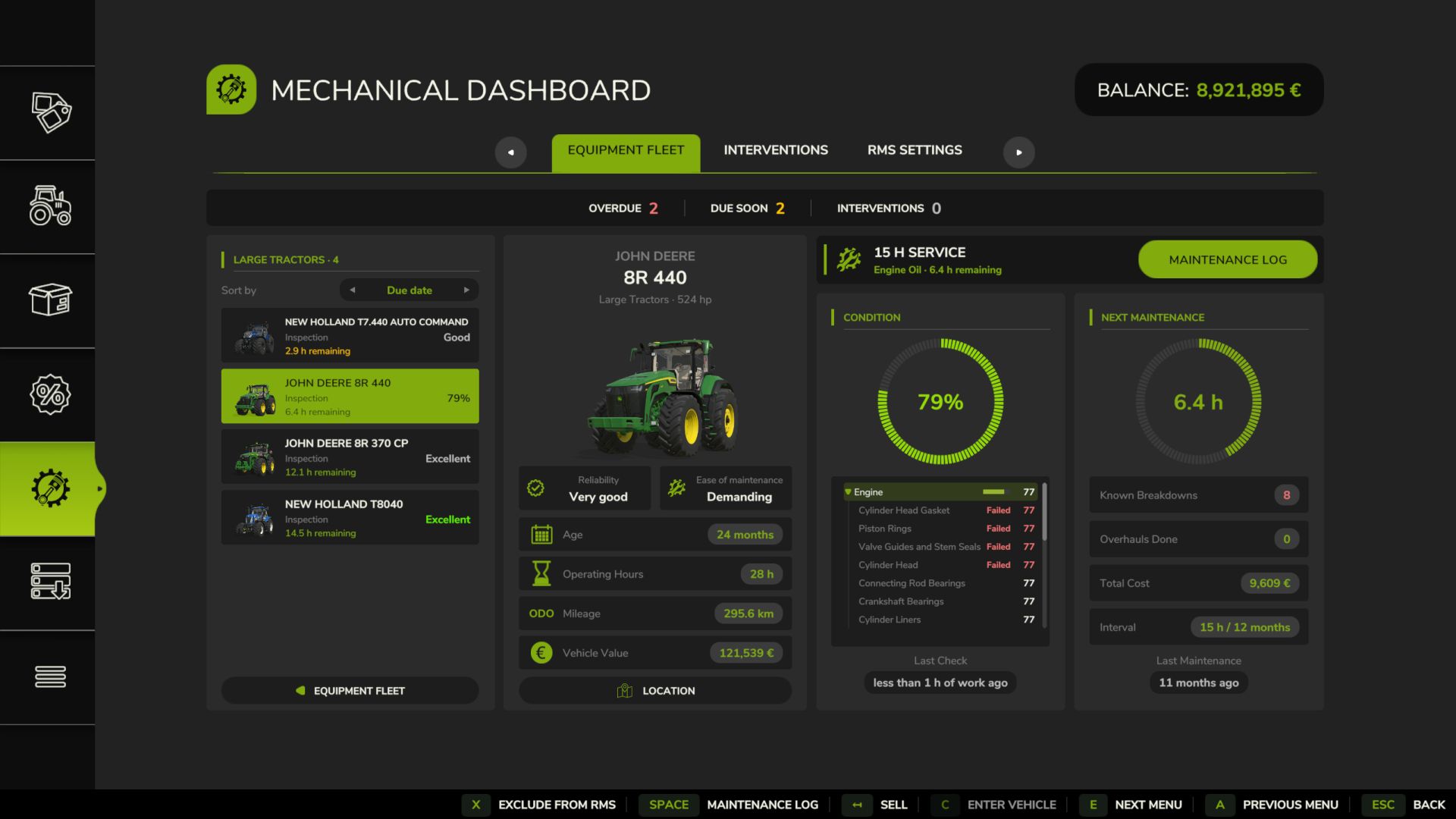Click the Overdue 2 counter
The height and width of the screenshot is (819, 1456).
pyautogui.click(x=623, y=208)
